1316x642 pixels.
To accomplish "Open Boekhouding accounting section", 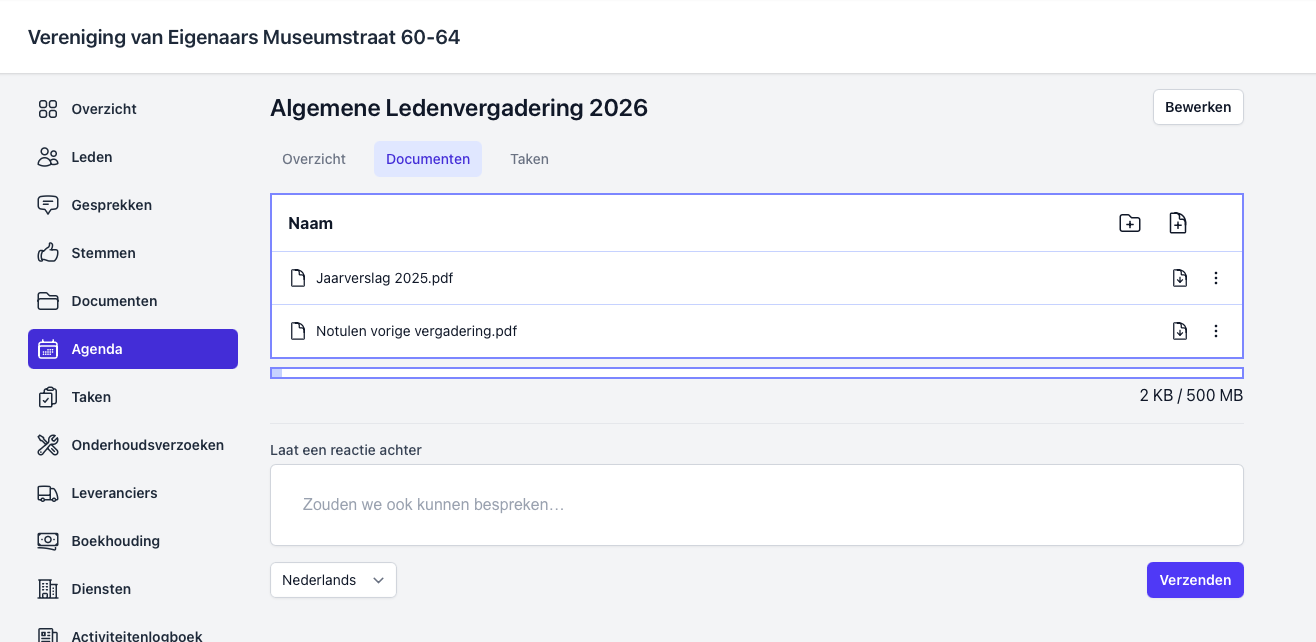I will (x=115, y=541).
